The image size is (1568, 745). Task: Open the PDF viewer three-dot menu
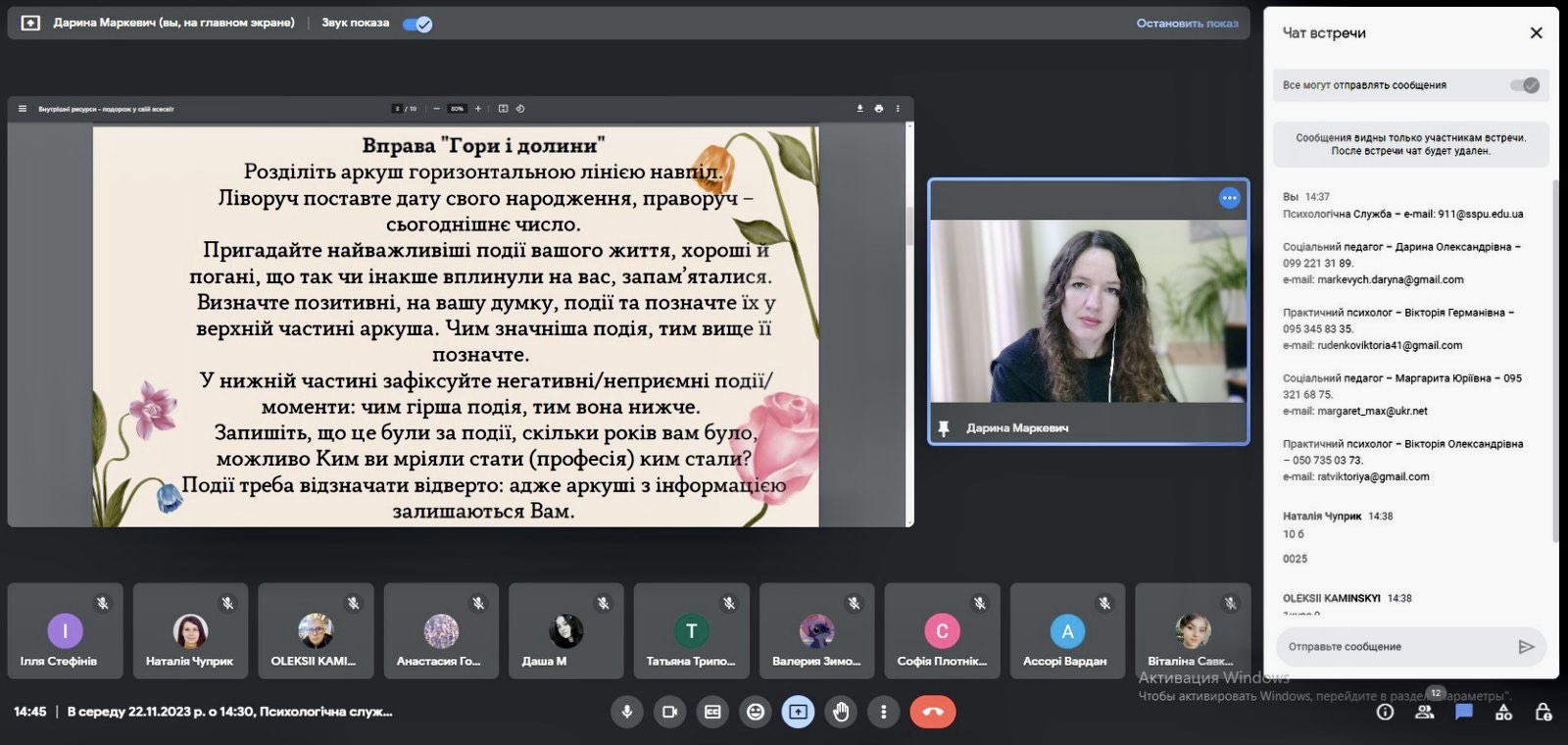click(898, 109)
